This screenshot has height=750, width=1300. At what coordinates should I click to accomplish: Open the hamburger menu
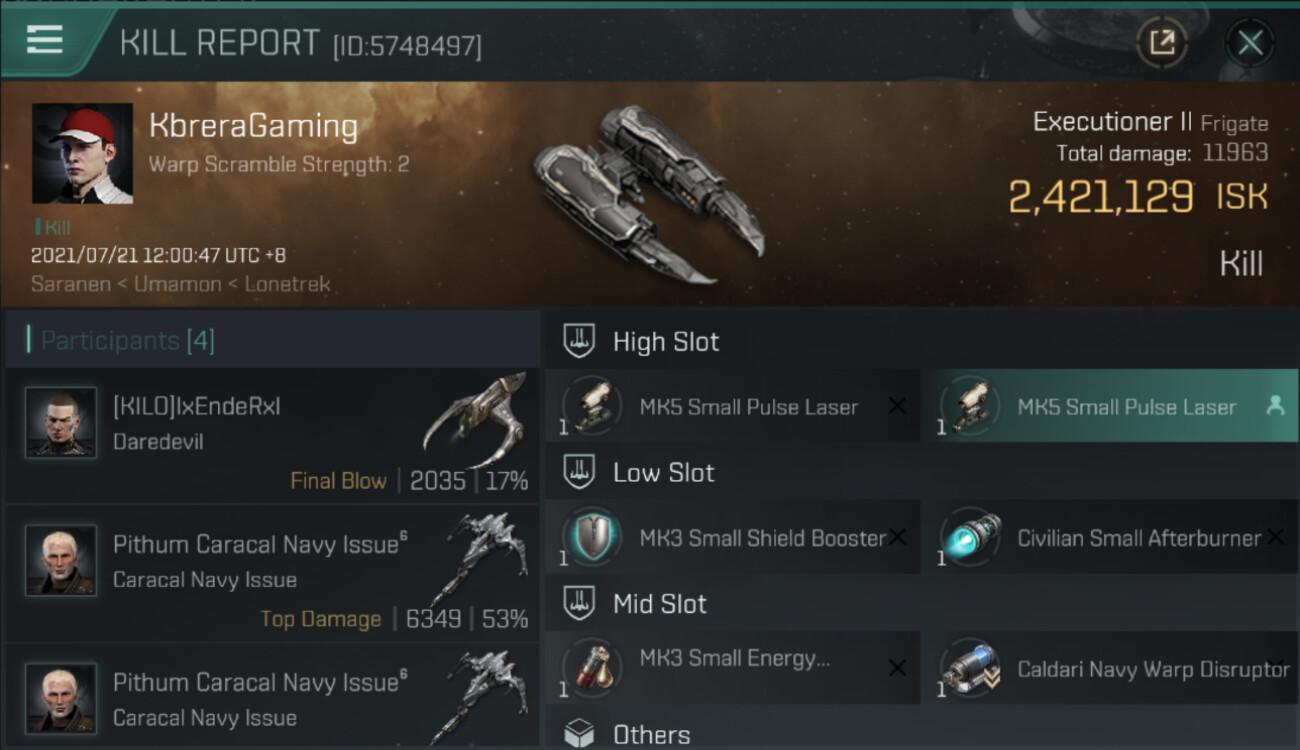(x=45, y=40)
